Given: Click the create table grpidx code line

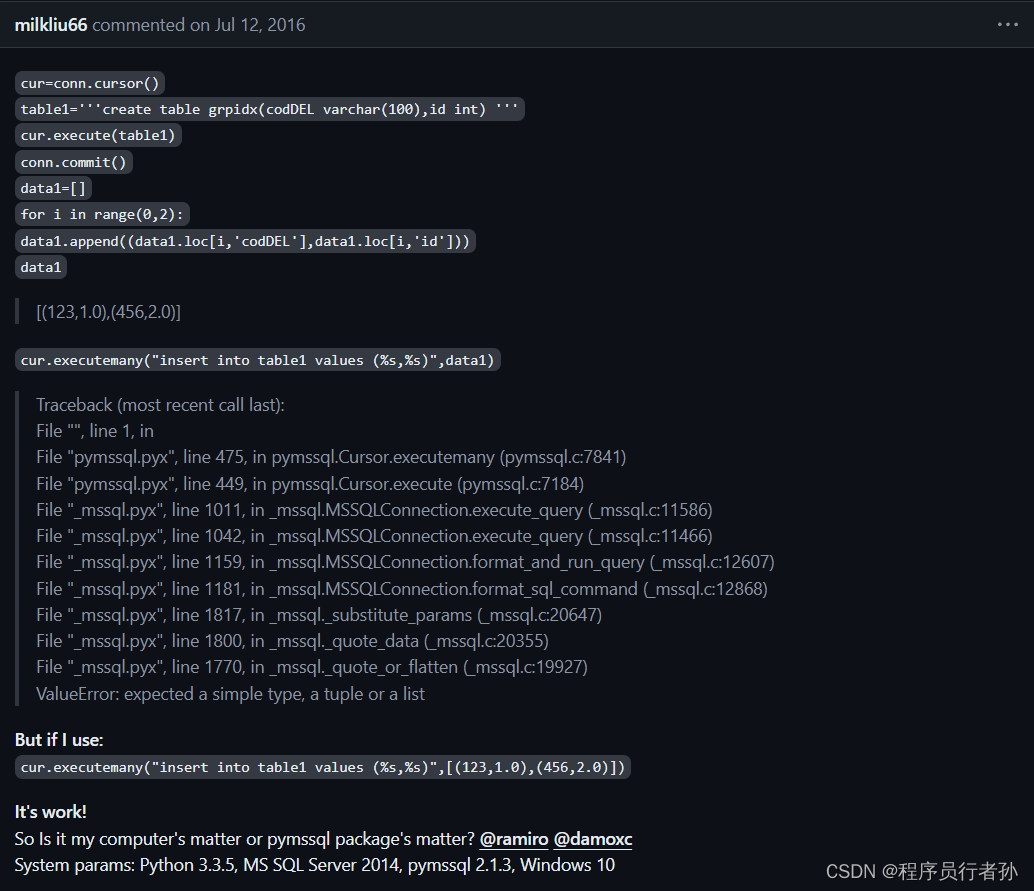Looking at the screenshot, I should coord(268,109).
